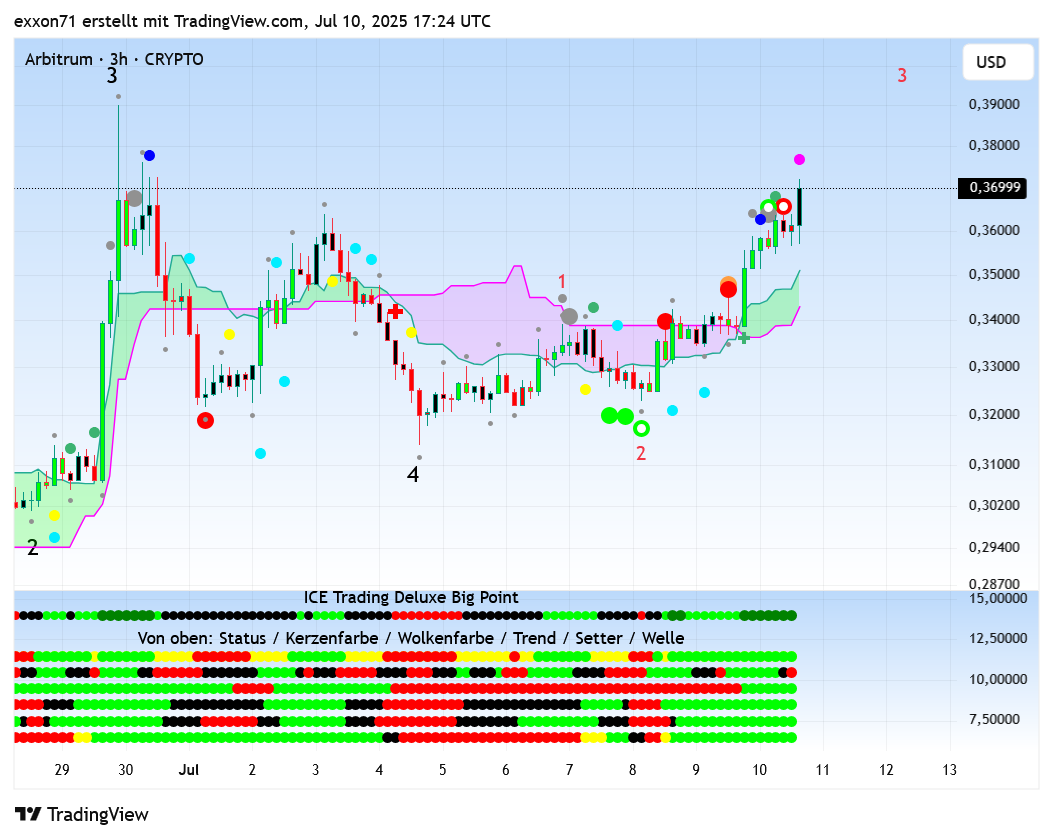
Task: Select the red plus marker near Jul 4
Action: coord(395,312)
